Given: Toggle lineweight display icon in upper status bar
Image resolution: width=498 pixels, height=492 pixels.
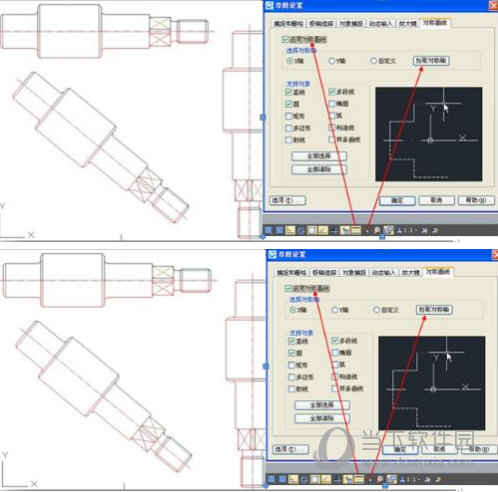Looking at the screenshot, I should pos(334,230).
